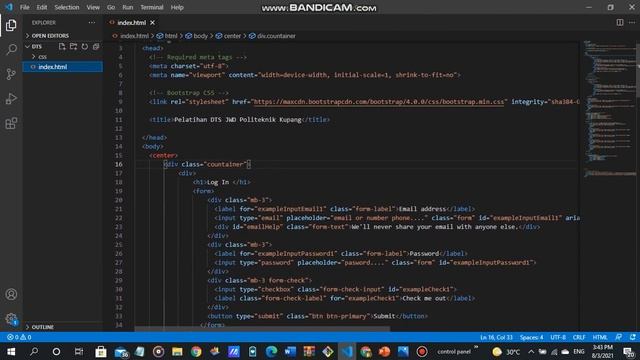The image size is (640, 360).
Task: Launch Microsoft Store from taskbar
Action: [x=101, y=351]
